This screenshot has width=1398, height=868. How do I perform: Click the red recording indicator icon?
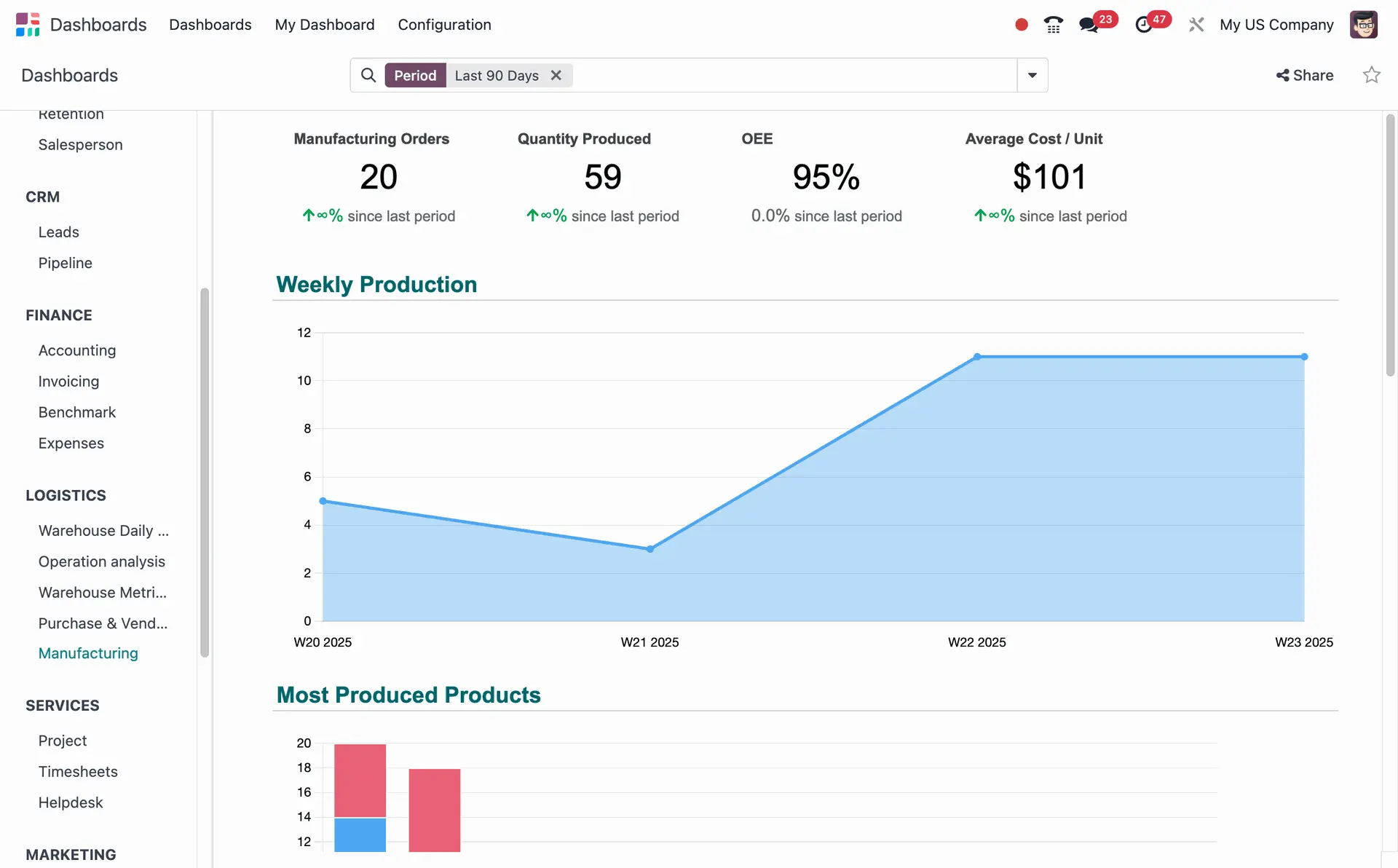pos(1021,25)
